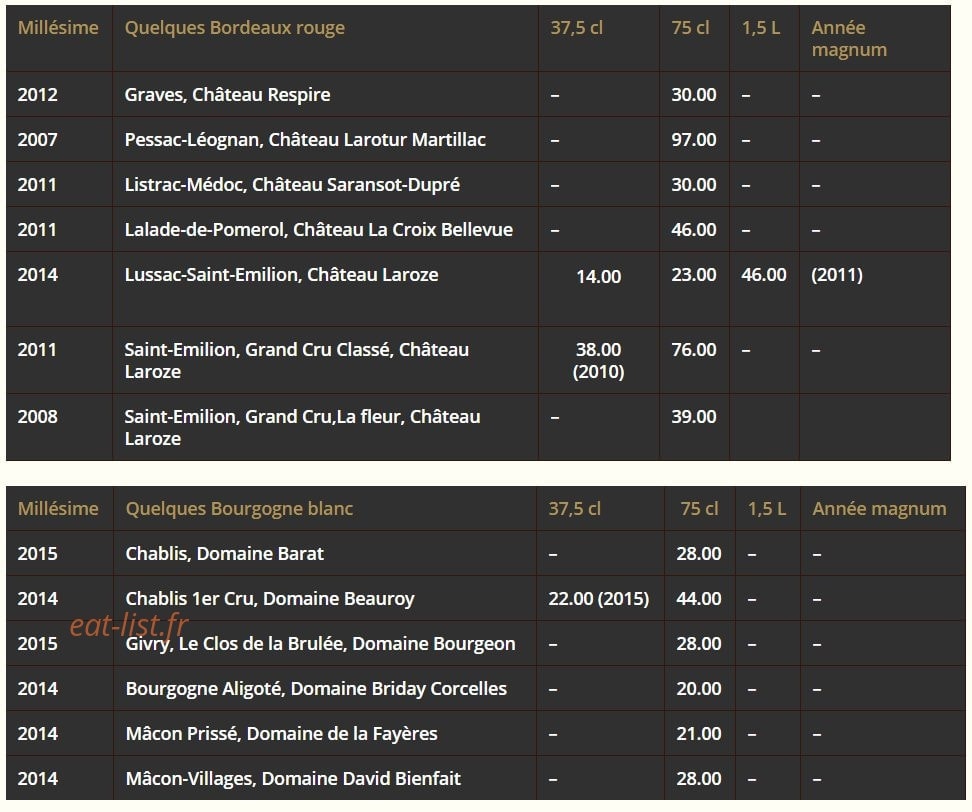Click 'Lalade-de-Pomerol, Château La Croix Bellevue'

(319, 230)
